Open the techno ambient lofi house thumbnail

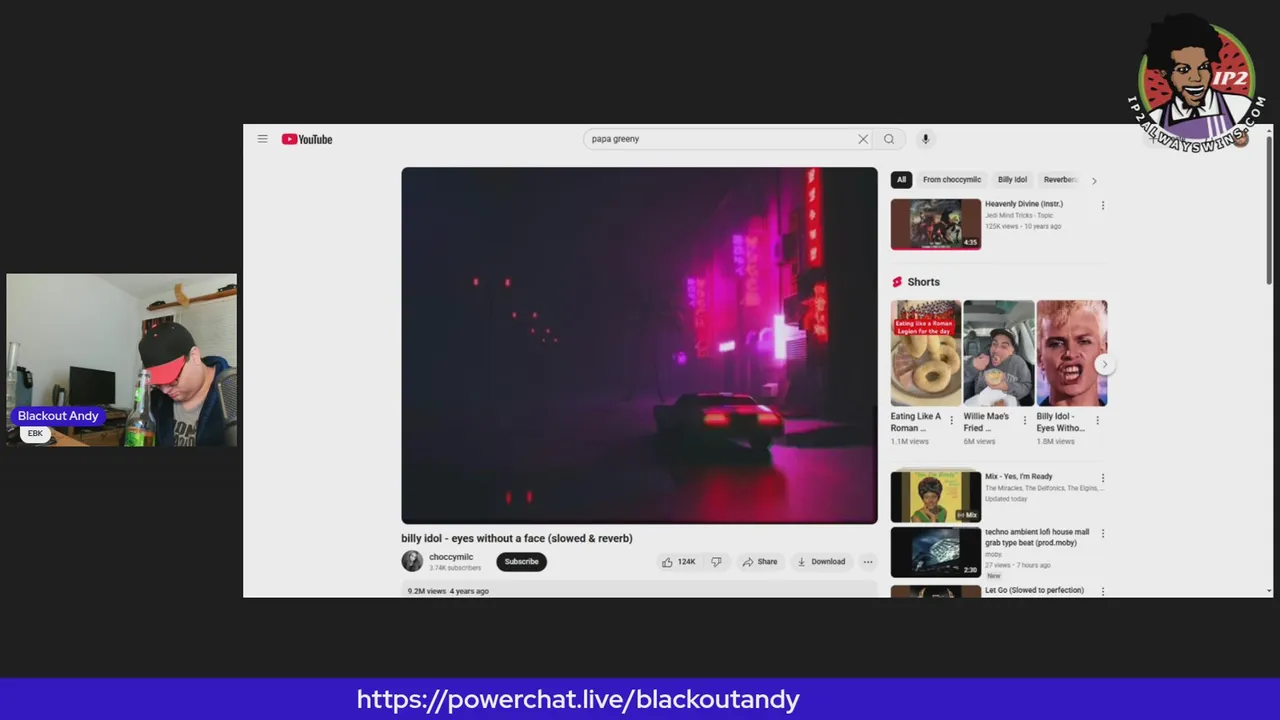pos(936,552)
